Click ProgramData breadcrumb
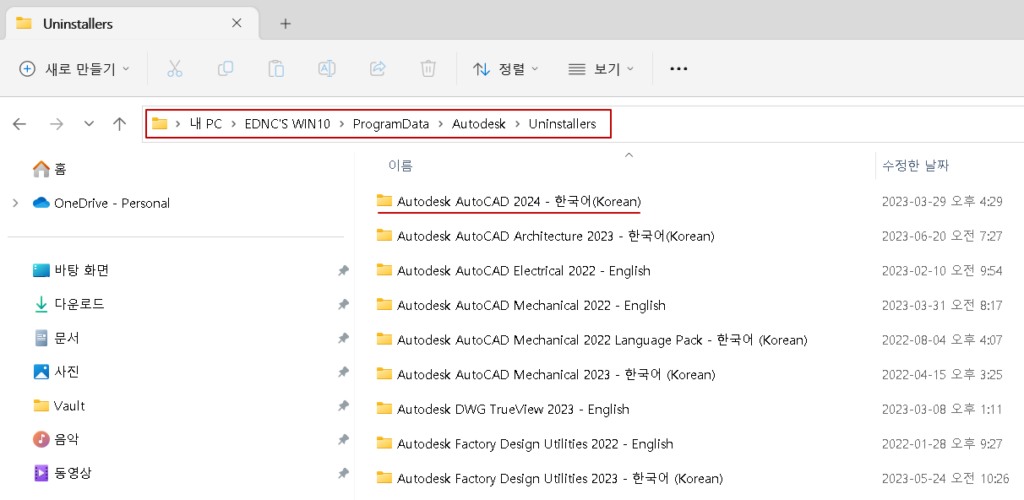 click(391, 124)
